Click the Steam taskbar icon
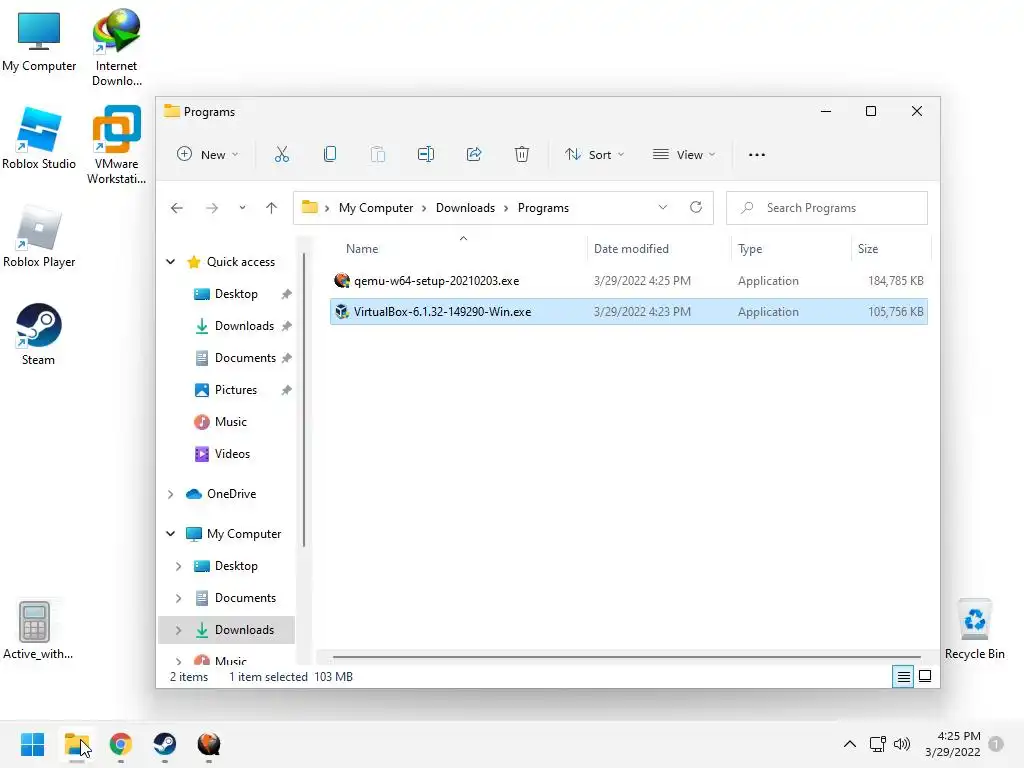Screen dimensions: 1024x768 coord(165,744)
